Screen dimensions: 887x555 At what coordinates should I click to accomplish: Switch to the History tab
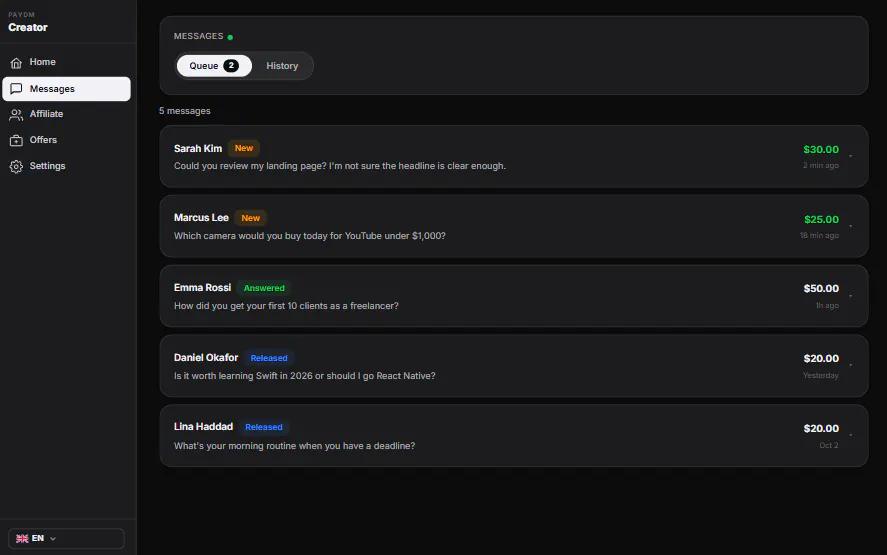(x=282, y=66)
